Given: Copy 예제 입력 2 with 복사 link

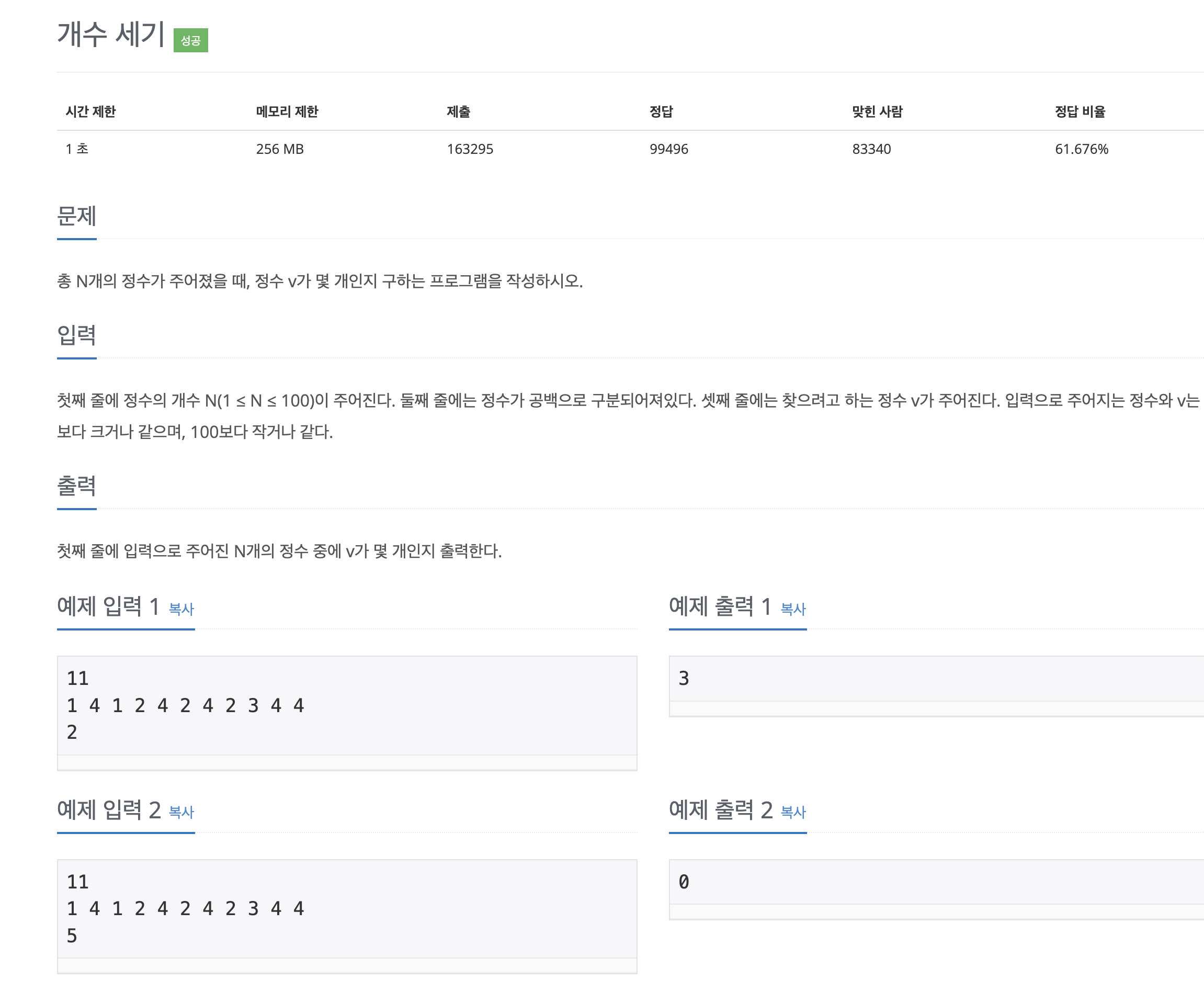Looking at the screenshot, I should [181, 813].
